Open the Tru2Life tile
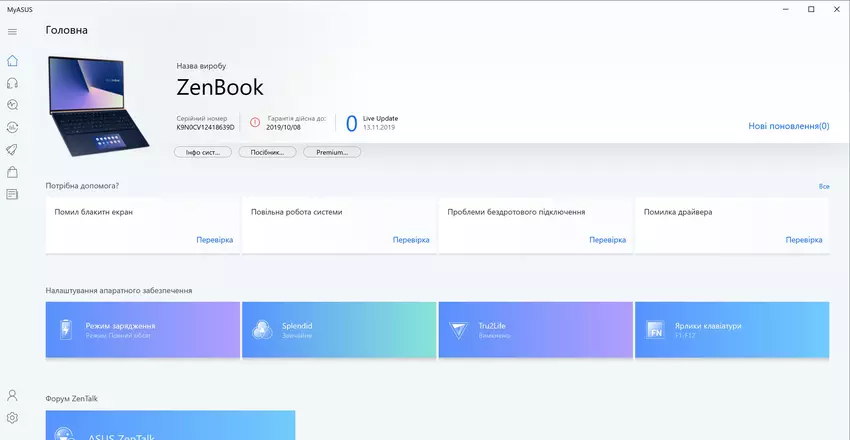Image resolution: width=850 pixels, height=440 pixels. pos(535,330)
